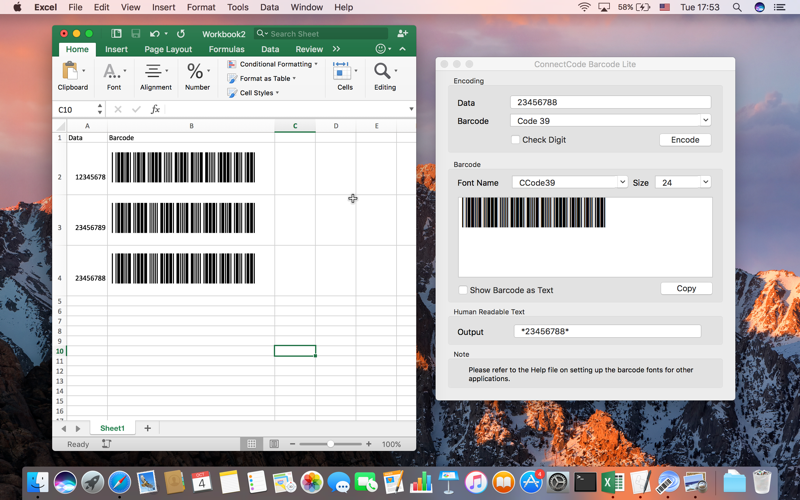Click the Insert Function fx icon
Viewport: 800px width, 500px height.
(x=156, y=109)
